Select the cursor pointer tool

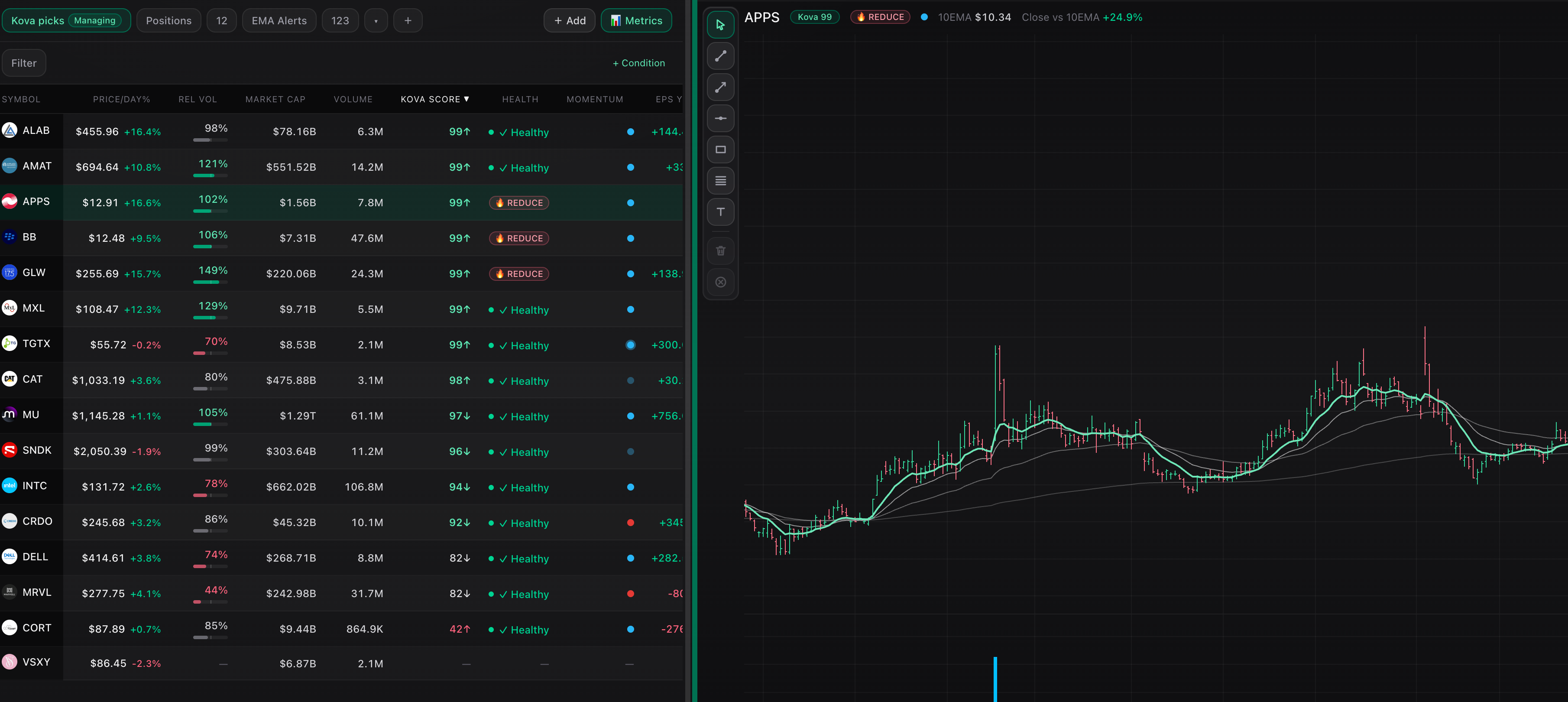[x=720, y=25]
